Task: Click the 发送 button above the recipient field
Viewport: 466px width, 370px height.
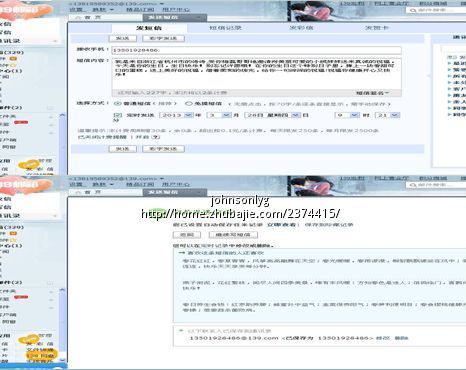Action: [123, 39]
